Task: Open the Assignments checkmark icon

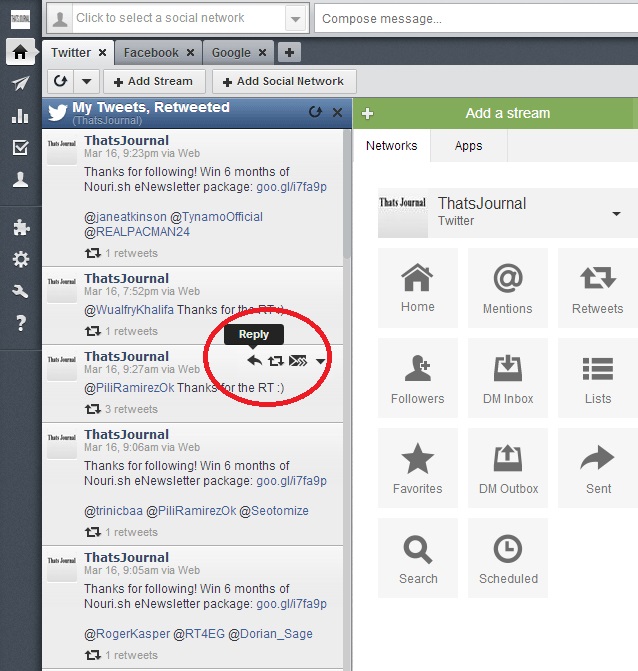Action: coord(20,148)
